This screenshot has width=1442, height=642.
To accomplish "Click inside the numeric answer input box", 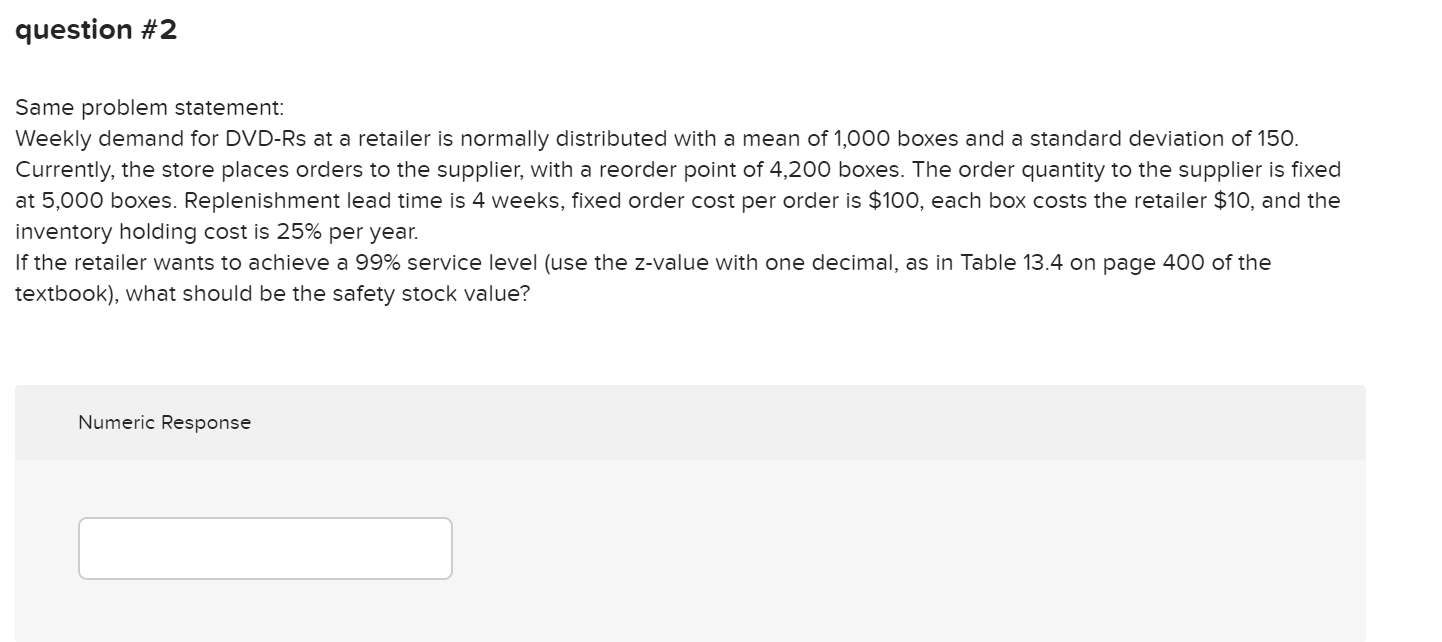I will pos(263,548).
